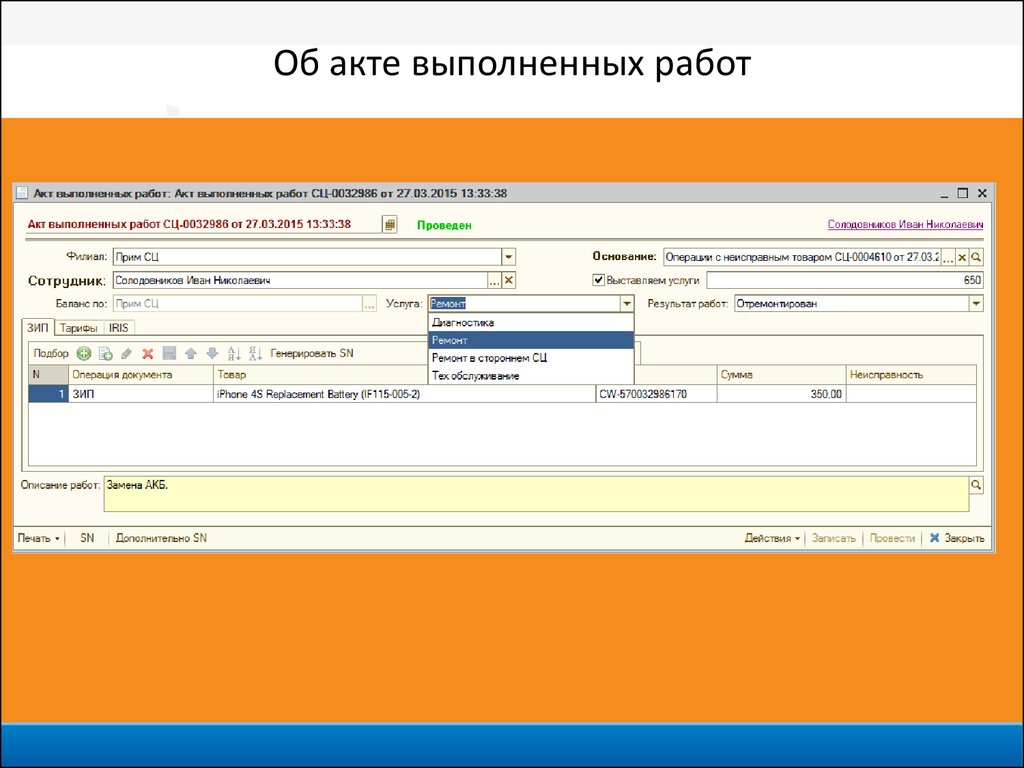Click the iPhone 4S Replacement Battery cell

tap(404, 394)
